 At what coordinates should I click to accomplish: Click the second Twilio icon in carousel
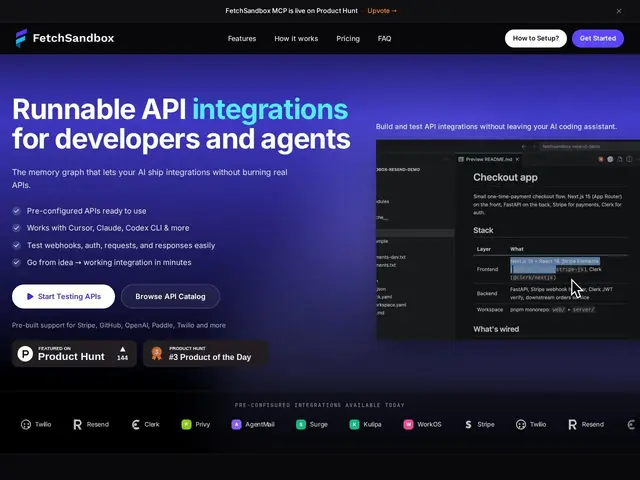click(x=521, y=424)
